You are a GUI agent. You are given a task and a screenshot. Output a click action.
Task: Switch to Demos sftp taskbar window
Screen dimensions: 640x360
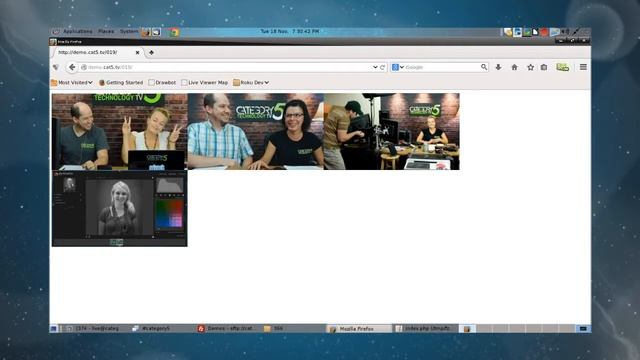[x=228, y=328]
